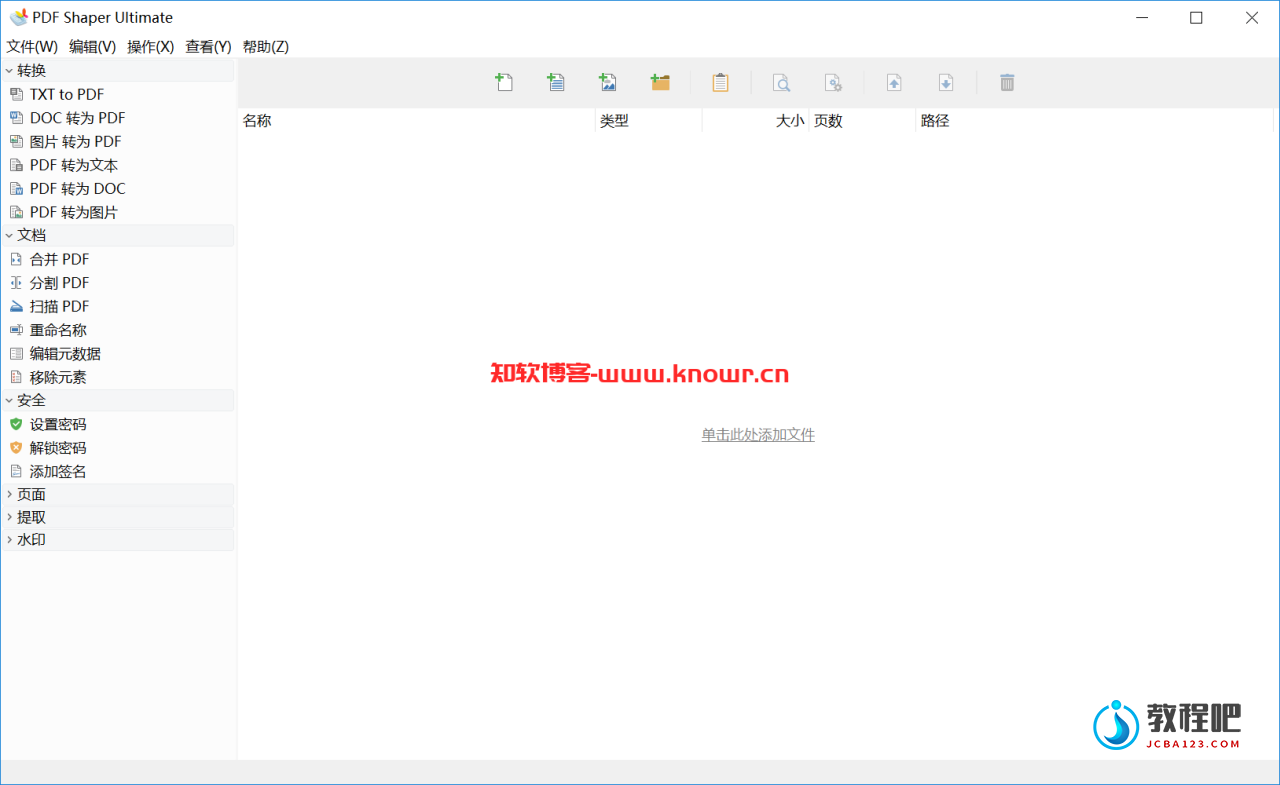Click the move file down icon
The image size is (1280, 785).
[x=946, y=82]
